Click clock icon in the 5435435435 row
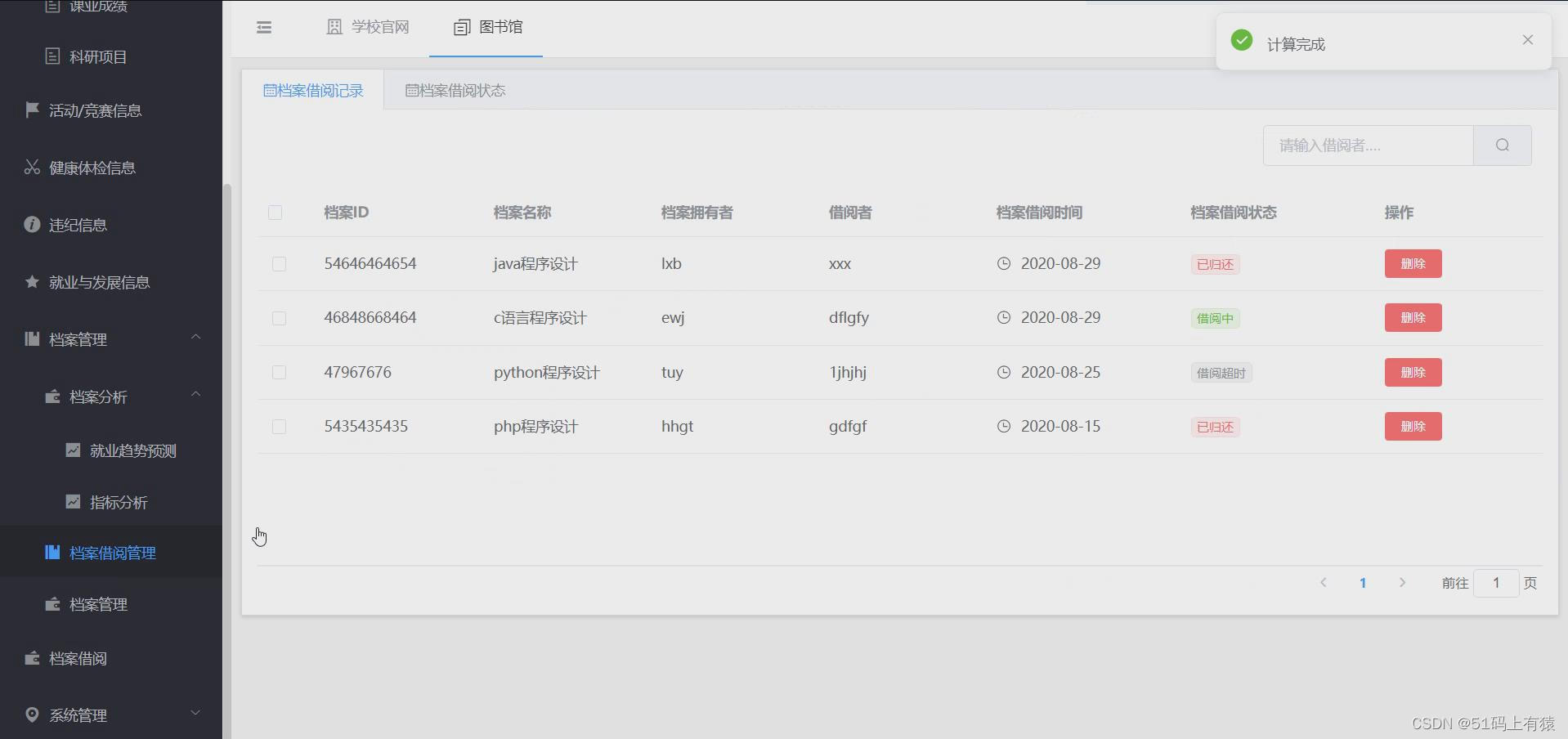This screenshot has height=739, width=1568. click(x=1004, y=426)
